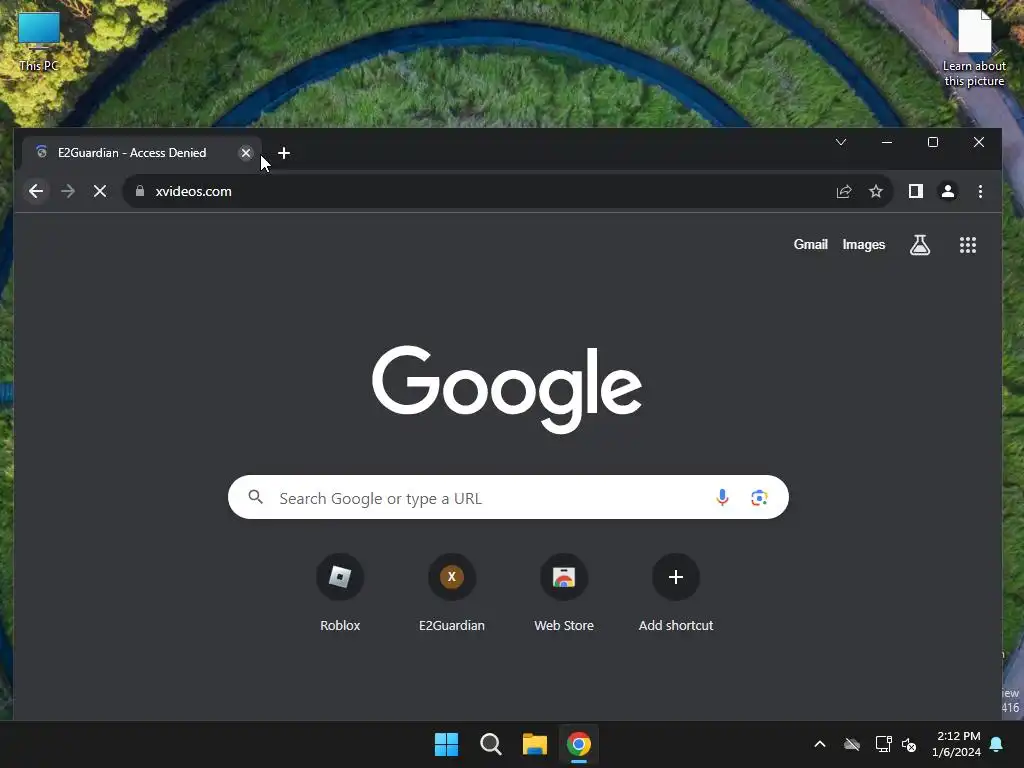Search by image with Google Lens
This screenshot has height=768, width=1024.
coord(759,498)
